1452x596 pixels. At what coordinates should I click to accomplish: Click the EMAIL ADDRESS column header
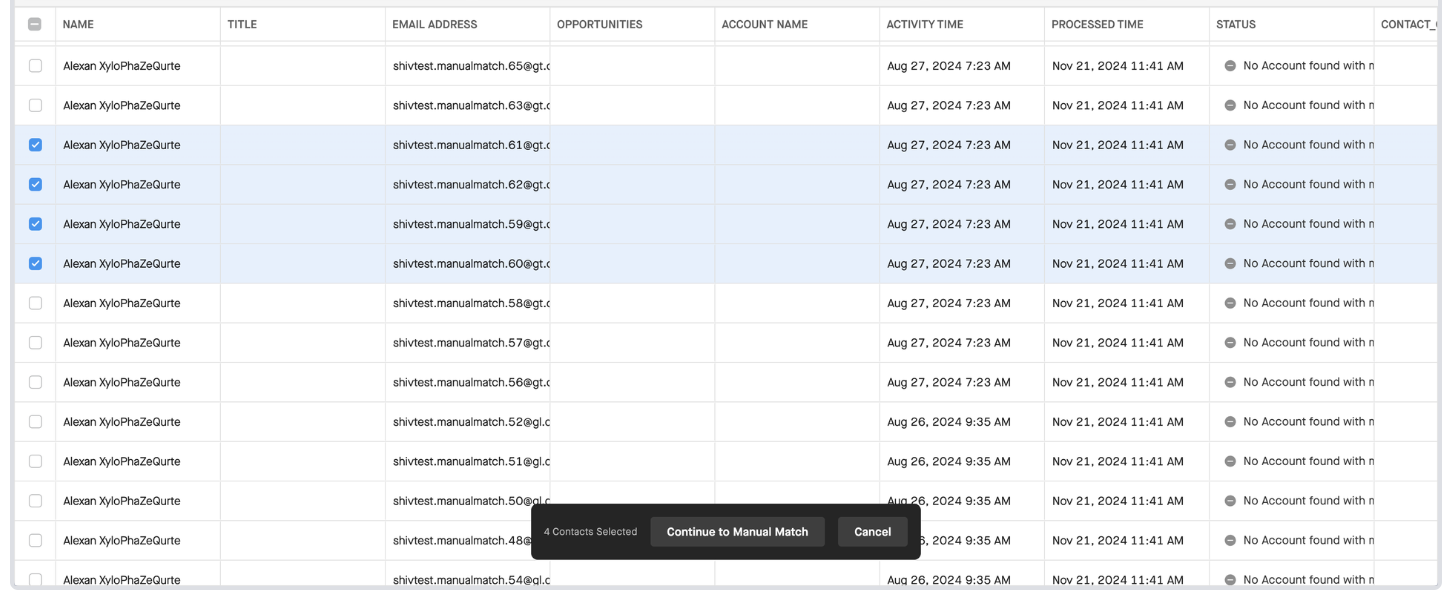pyautogui.click(x=434, y=24)
